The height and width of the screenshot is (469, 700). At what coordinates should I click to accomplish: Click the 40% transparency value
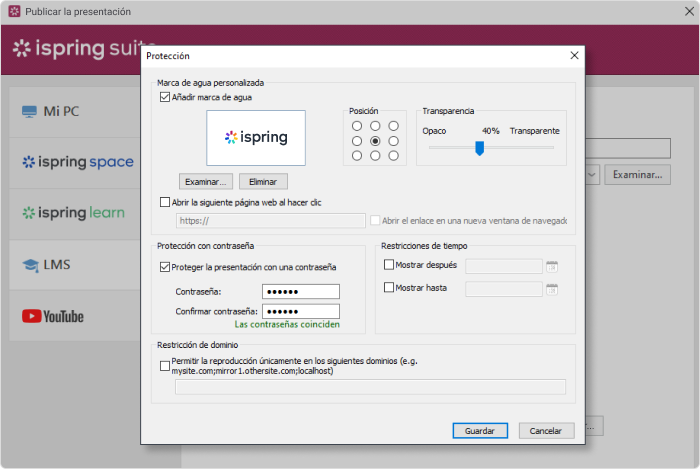pyautogui.click(x=490, y=131)
